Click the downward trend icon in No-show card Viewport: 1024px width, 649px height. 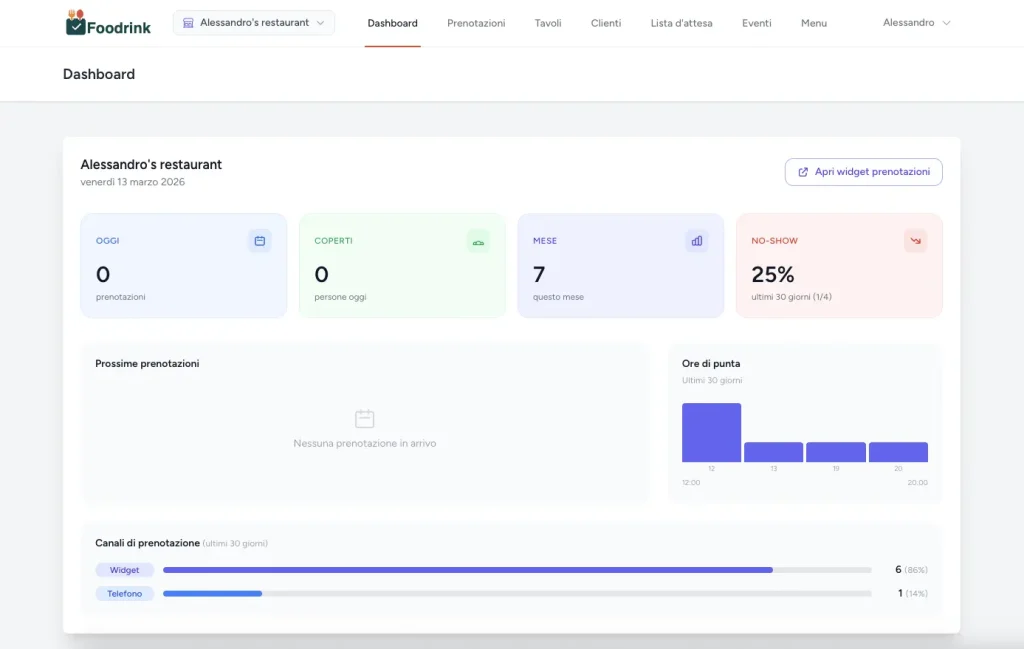pyautogui.click(x=915, y=241)
